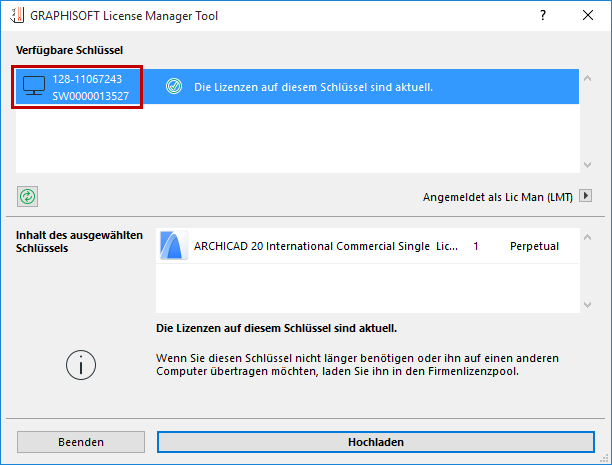This screenshot has width=612, height=465.
Task: Click the truncated Lic... column cell
Action: (447, 246)
